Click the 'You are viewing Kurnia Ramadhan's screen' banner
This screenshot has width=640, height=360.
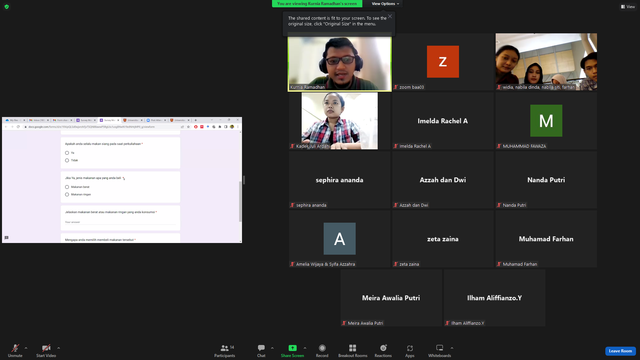[x=317, y=4]
